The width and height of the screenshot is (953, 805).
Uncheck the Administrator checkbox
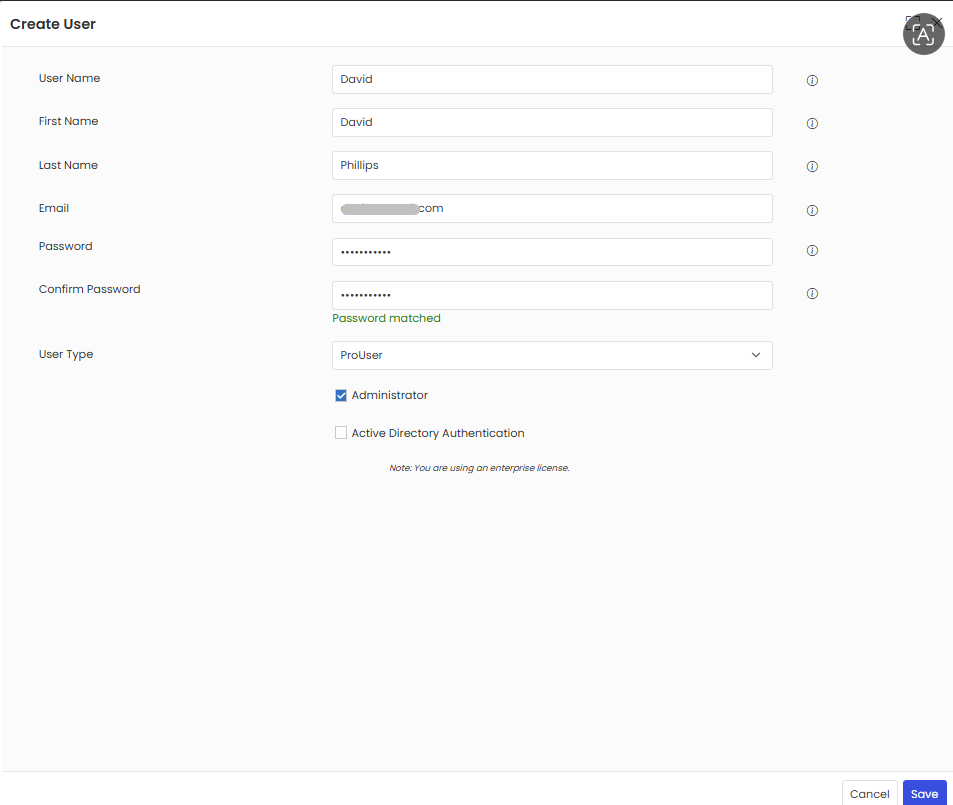(x=341, y=395)
